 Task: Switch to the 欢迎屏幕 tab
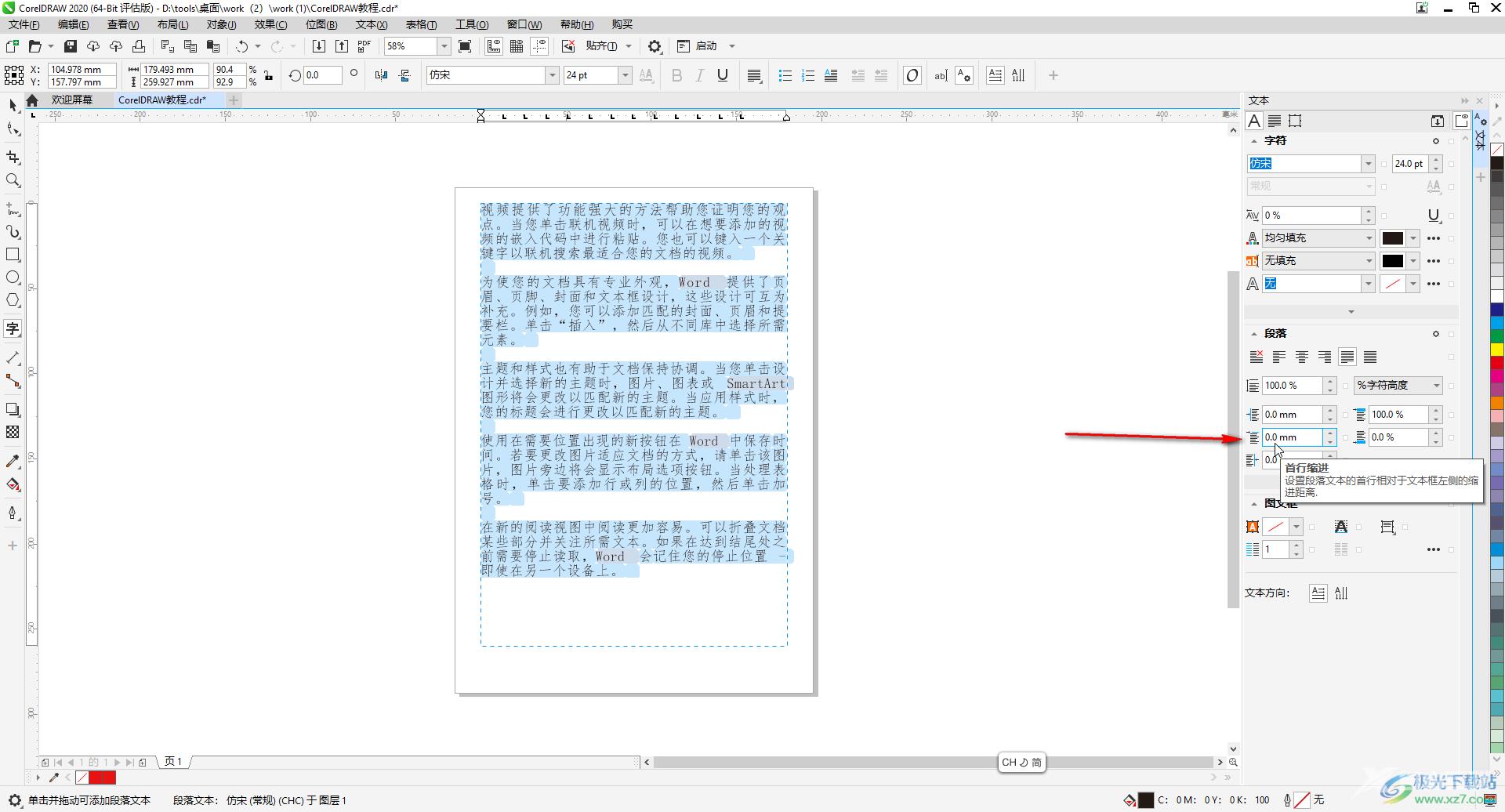click(71, 100)
